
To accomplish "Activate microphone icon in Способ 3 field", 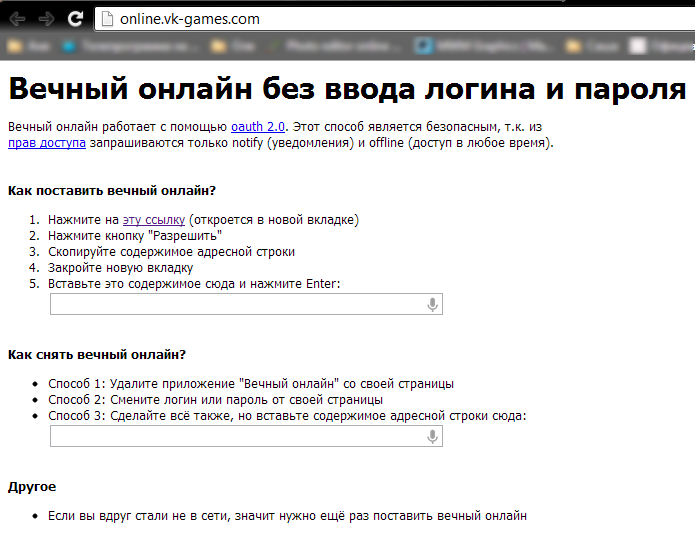I will [x=433, y=437].
